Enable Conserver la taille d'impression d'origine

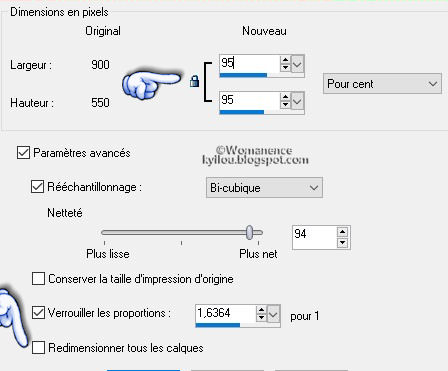pyautogui.click(x=38, y=279)
